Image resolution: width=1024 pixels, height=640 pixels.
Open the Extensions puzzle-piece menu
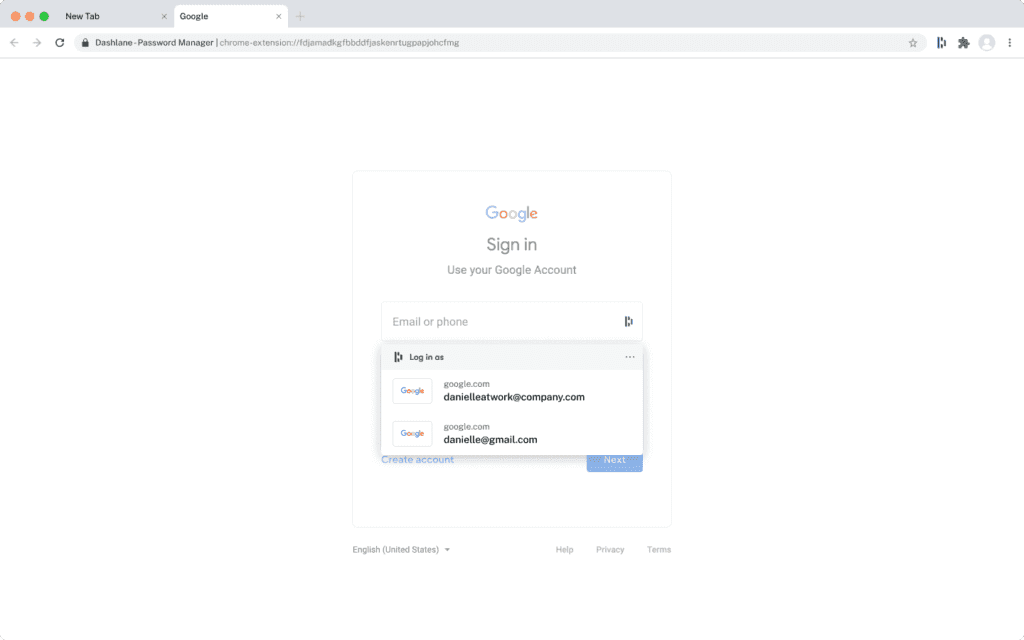[963, 42]
